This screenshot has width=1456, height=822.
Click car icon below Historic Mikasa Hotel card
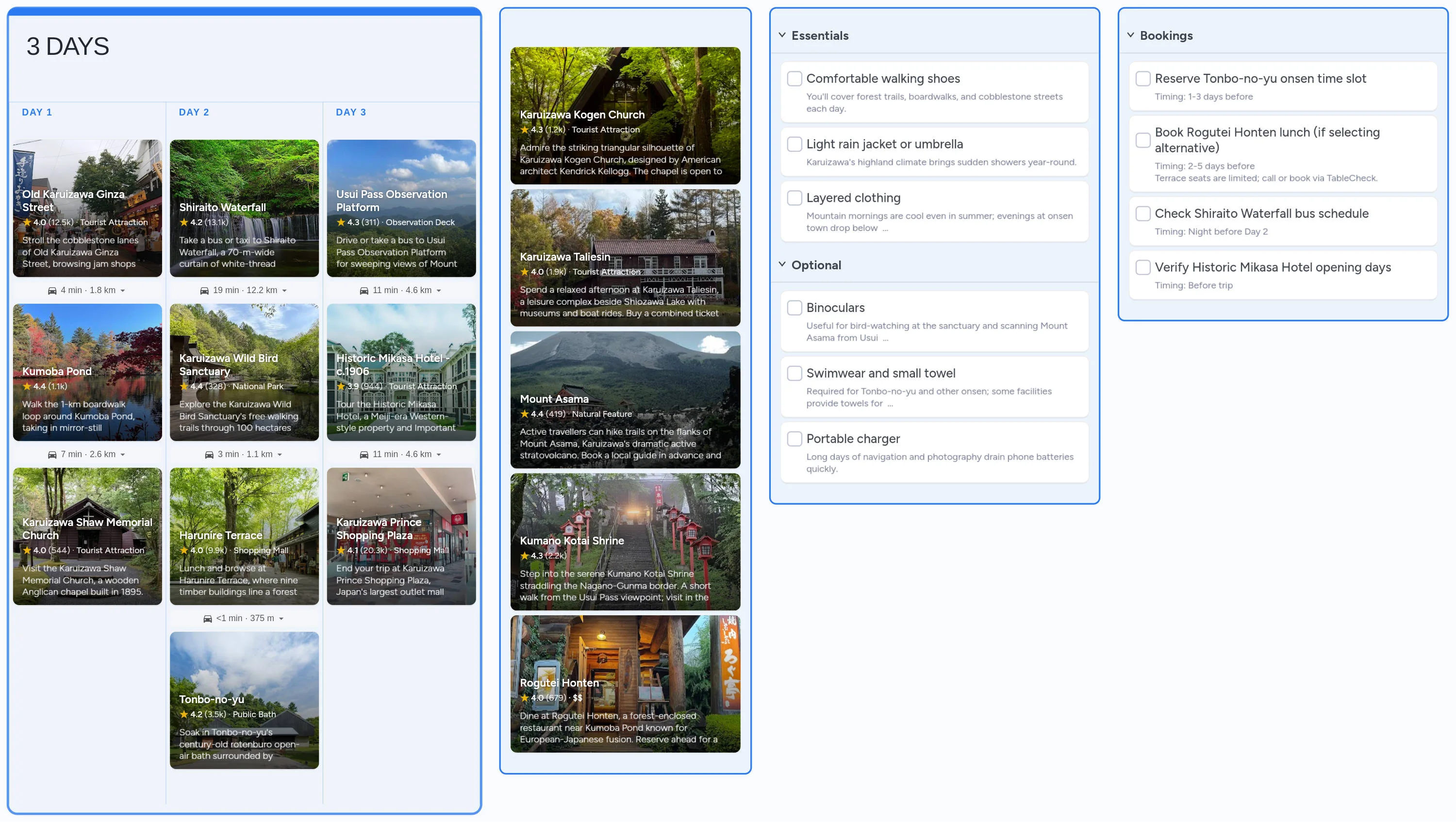point(364,454)
